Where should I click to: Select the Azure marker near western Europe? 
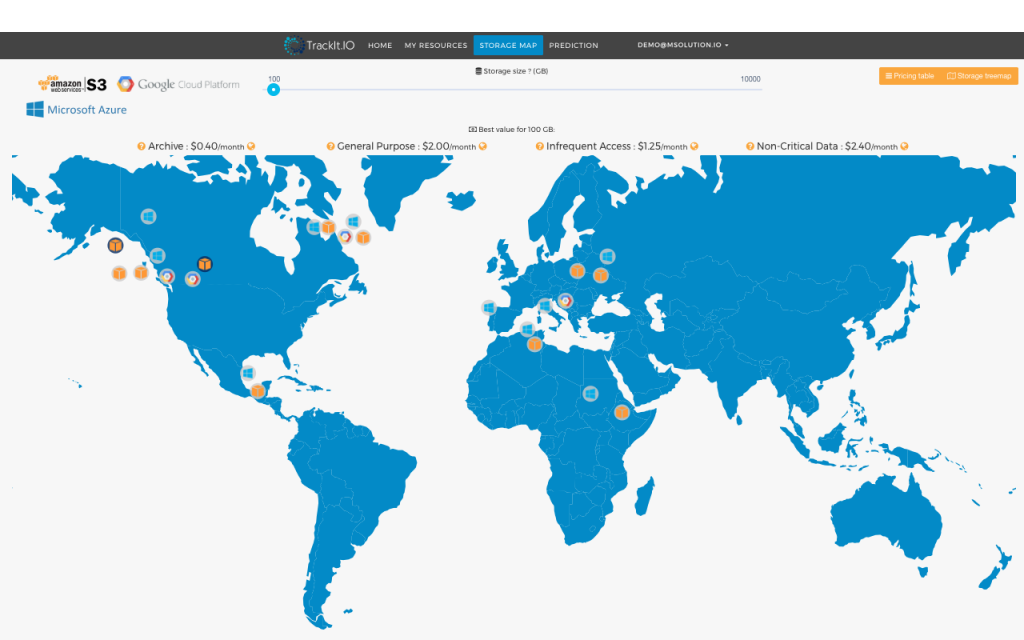(488, 307)
